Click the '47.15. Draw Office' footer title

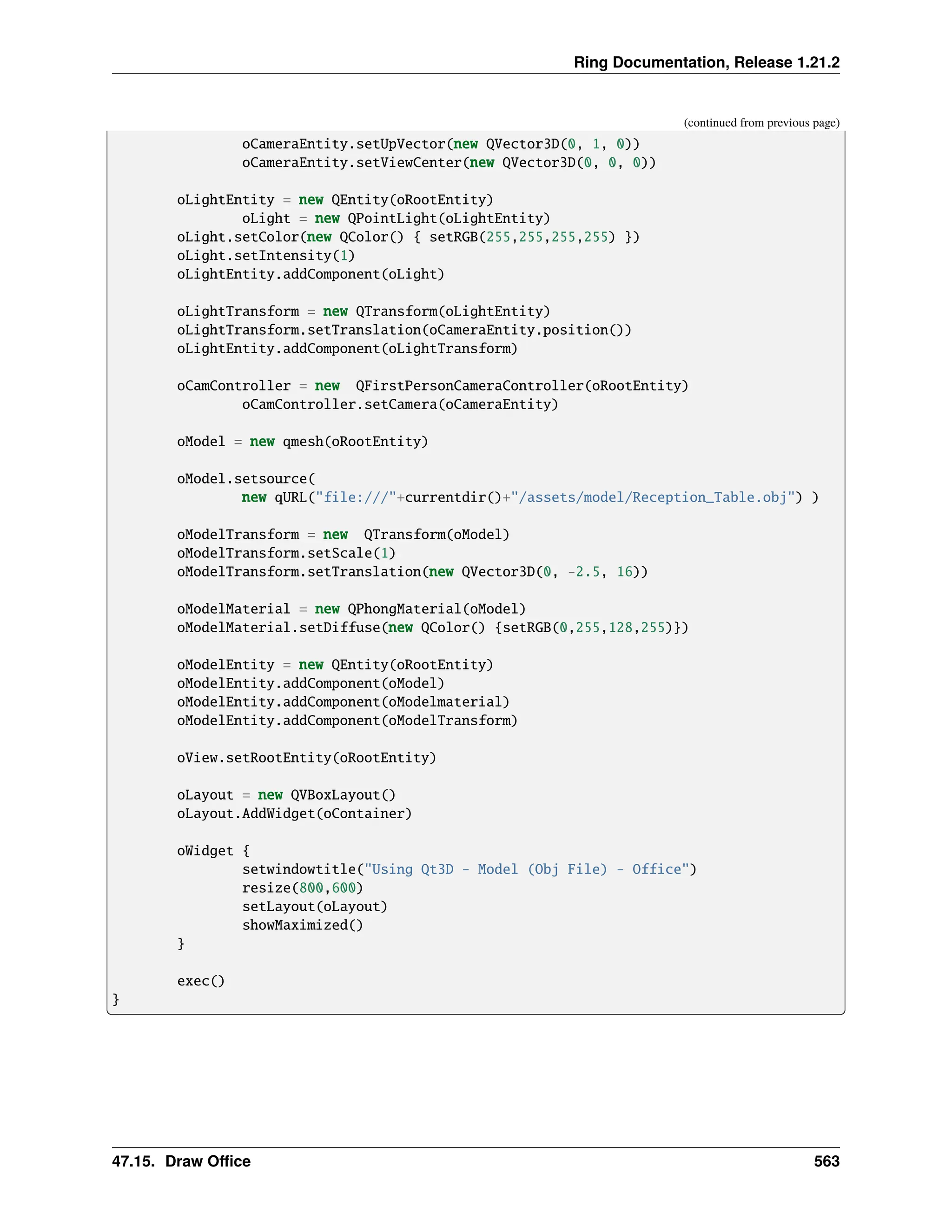pos(181,1161)
